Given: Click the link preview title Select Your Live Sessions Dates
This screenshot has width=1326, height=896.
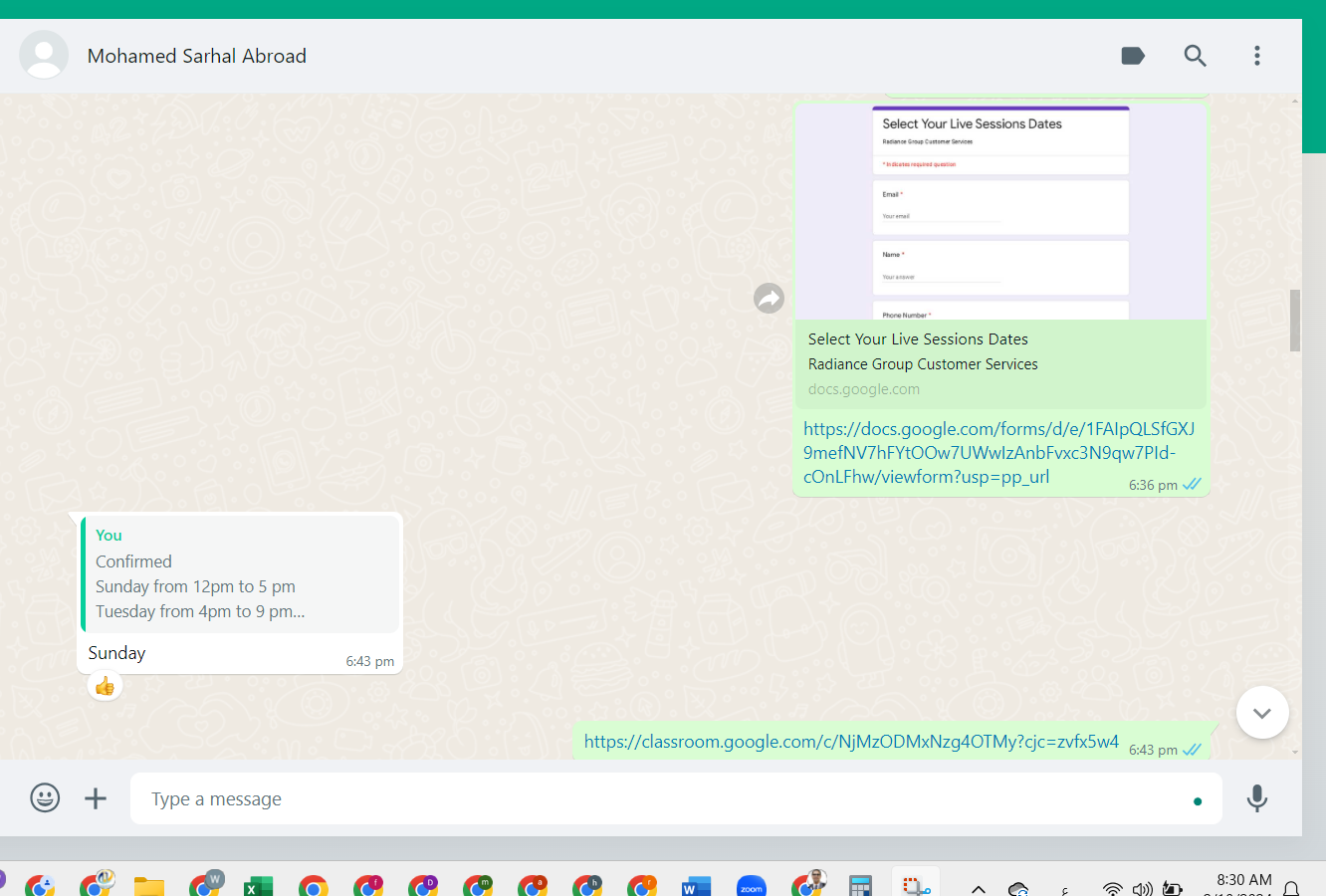Looking at the screenshot, I should 918,339.
